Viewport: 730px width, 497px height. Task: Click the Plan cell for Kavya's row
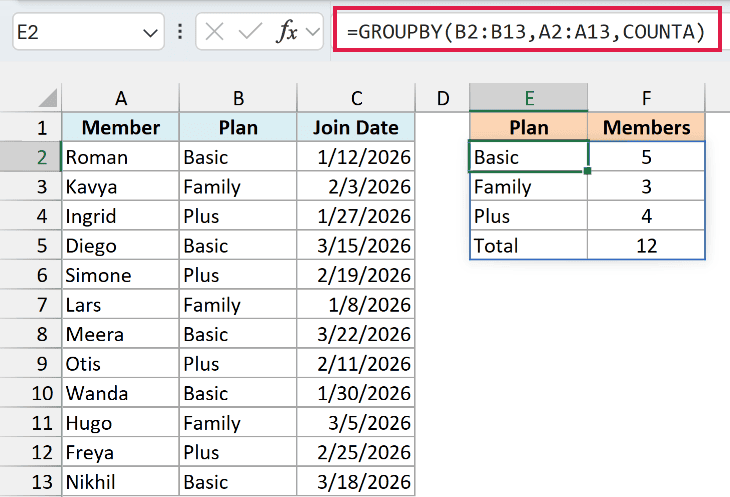[238, 186]
